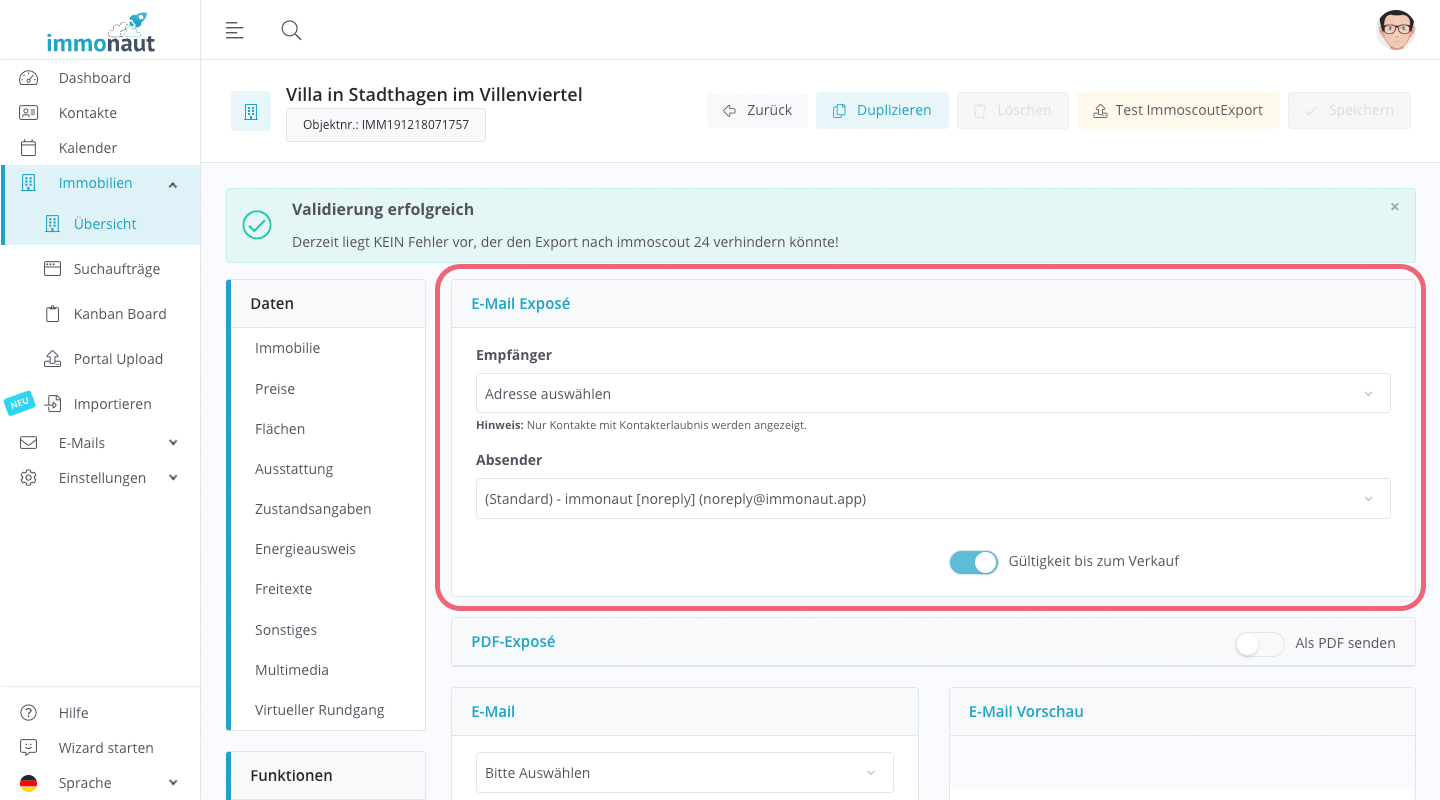Viewport: 1440px width, 800px height.
Task: Go to the Energieausweis section
Action: pyautogui.click(x=305, y=549)
